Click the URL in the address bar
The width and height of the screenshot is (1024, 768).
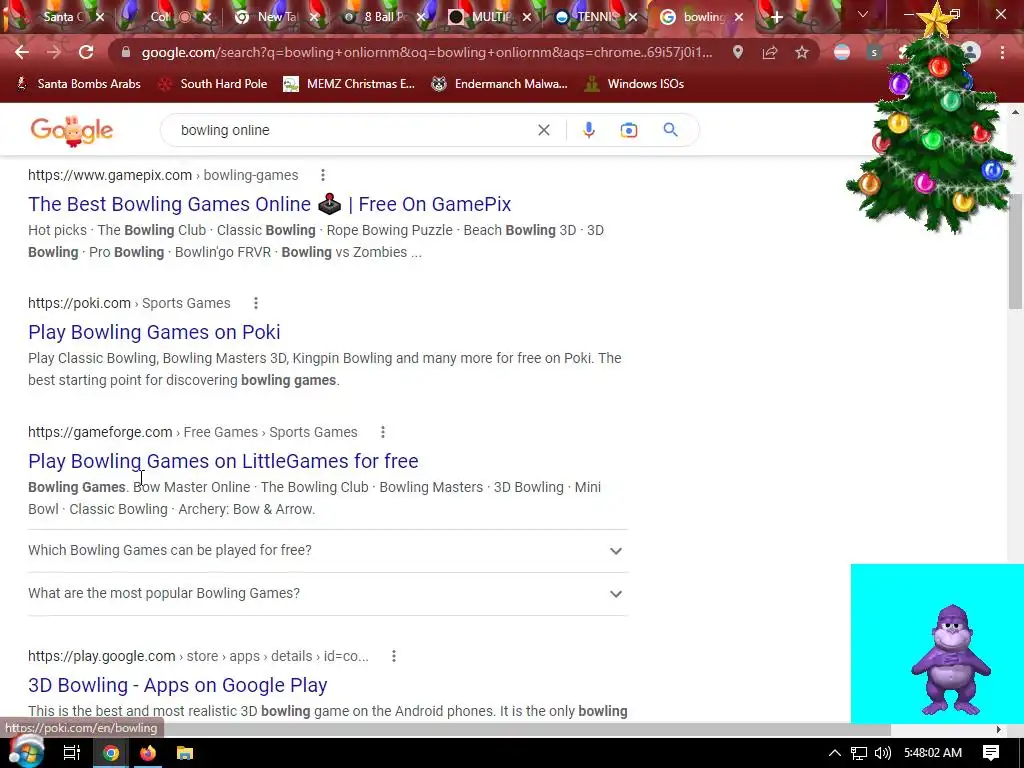[427, 52]
